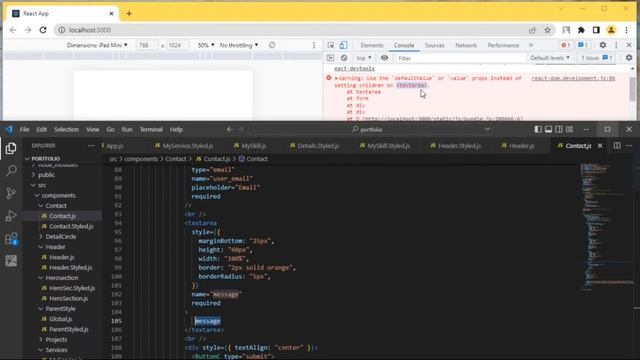Click the DevTools console scrollbar
This screenshot has width=640, height=360.
coord(632,89)
